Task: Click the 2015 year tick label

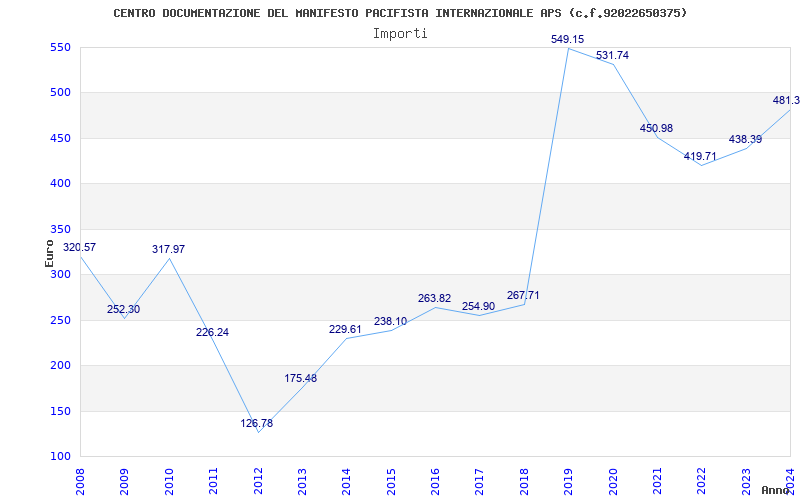Action: click(391, 481)
